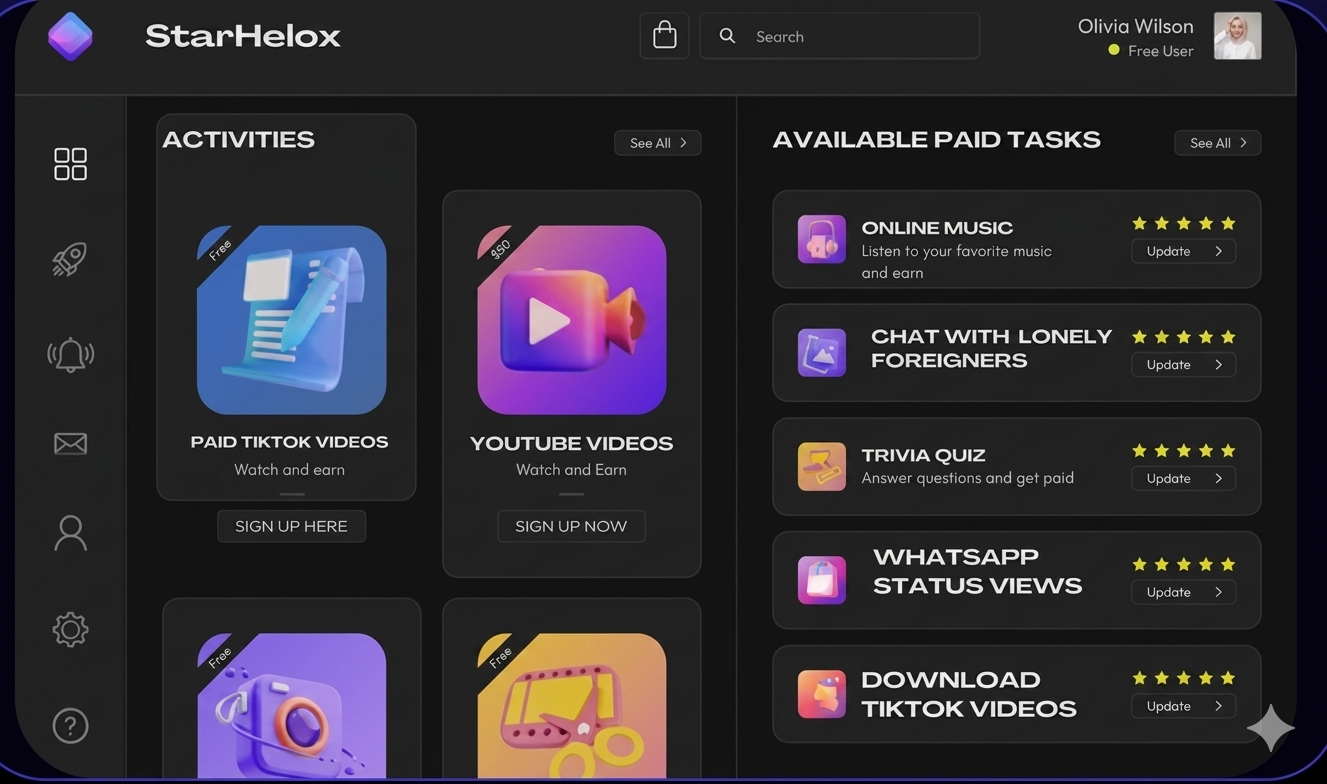Click the Online Music headphones icon

pyautogui.click(x=822, y=239)
